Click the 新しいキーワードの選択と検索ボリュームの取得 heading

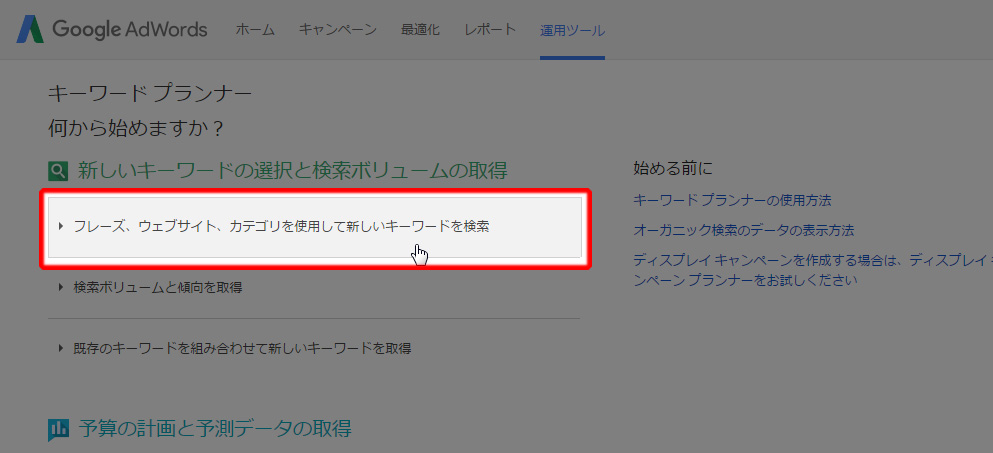(x=293, y=170)
